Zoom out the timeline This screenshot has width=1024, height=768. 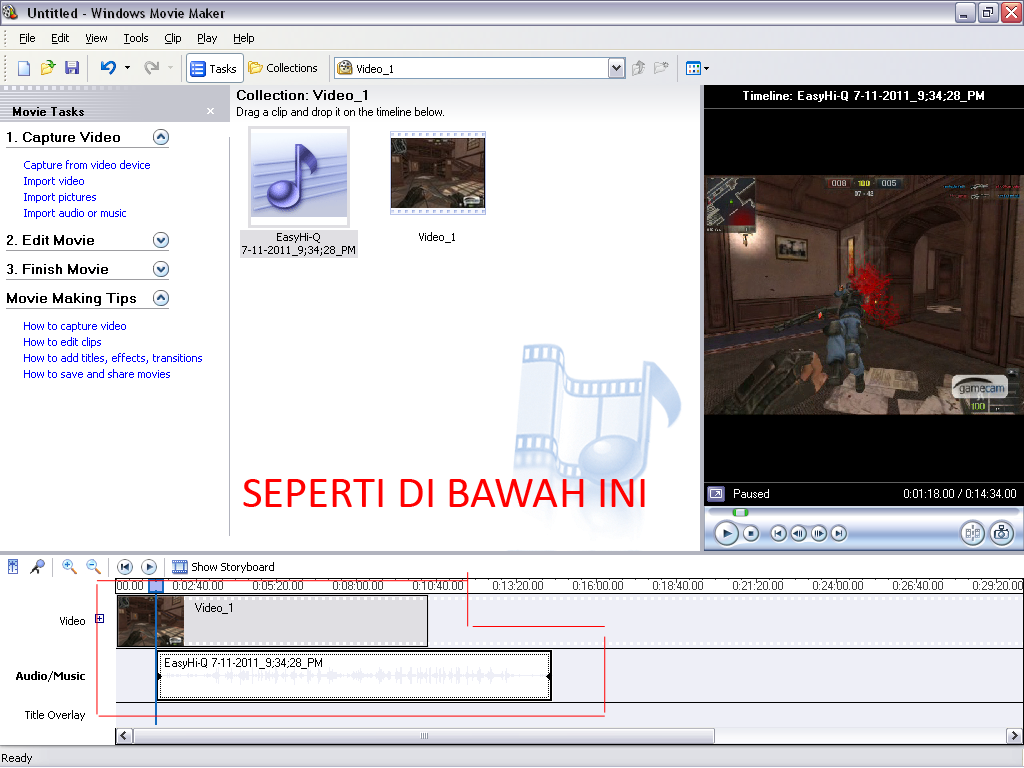93,566
